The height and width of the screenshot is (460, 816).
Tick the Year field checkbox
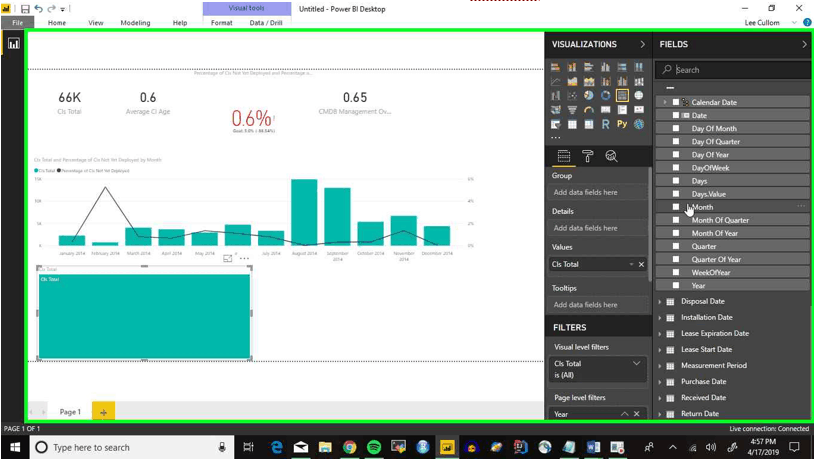tap(676, 285)
